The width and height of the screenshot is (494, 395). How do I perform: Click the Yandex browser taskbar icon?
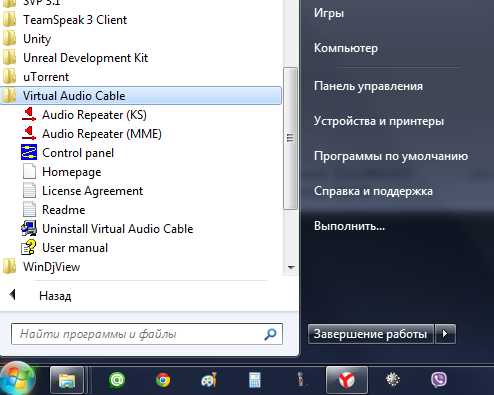pos(347,380)
